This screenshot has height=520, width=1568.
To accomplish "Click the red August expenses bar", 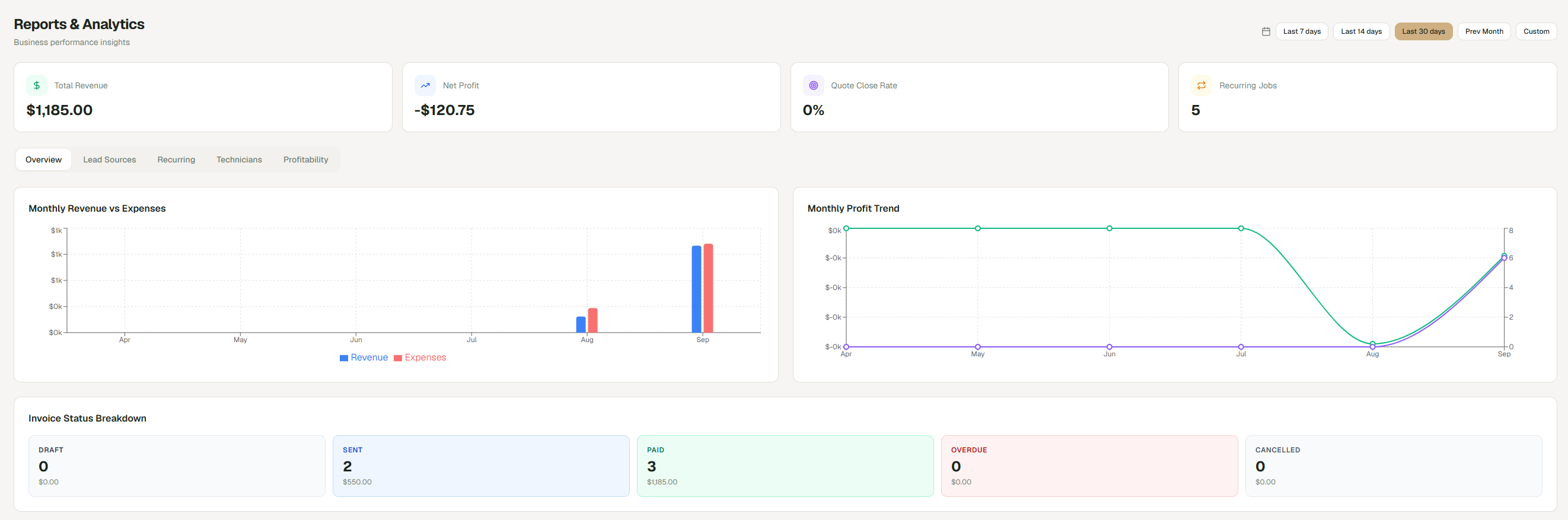I will click(593, 320).
